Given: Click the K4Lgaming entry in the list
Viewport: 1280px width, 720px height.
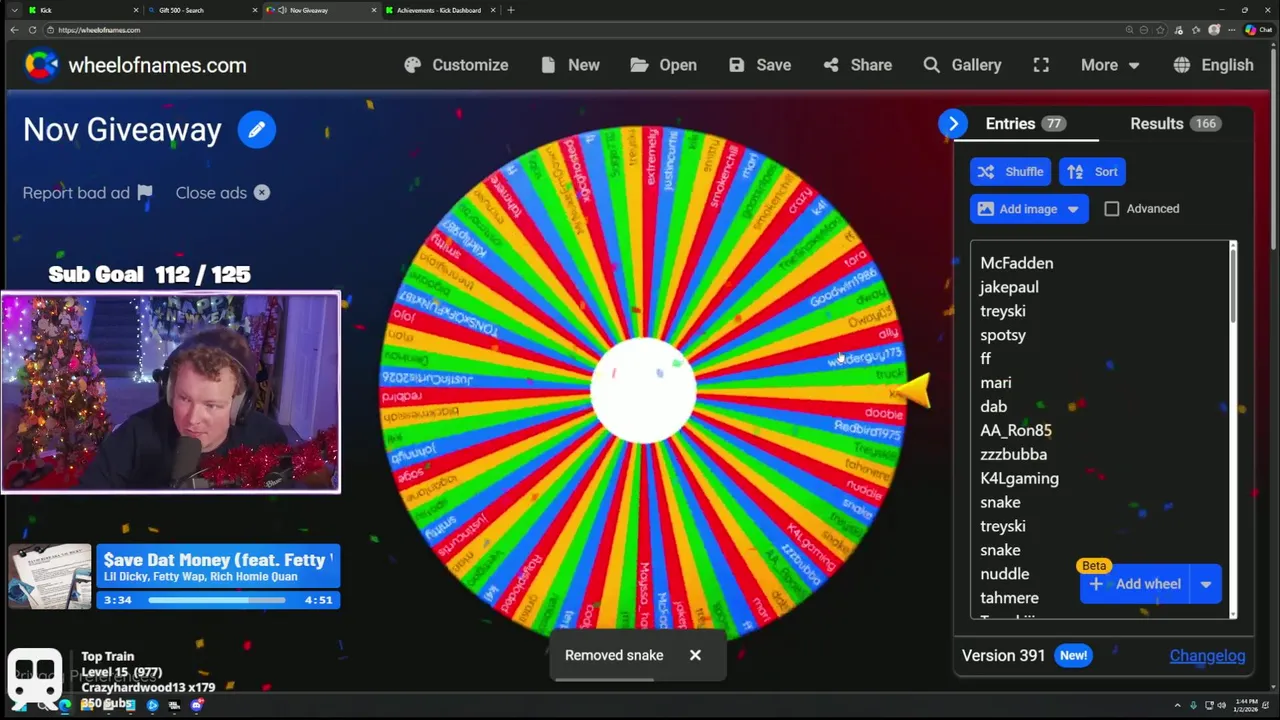Looking at the screenshot, I should click(x=1019, y=478).
